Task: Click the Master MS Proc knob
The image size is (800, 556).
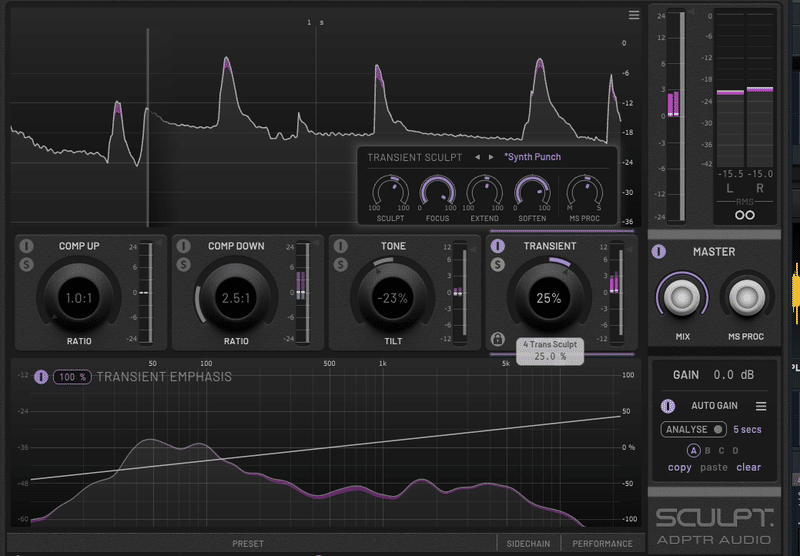Action: click(746, 298)
